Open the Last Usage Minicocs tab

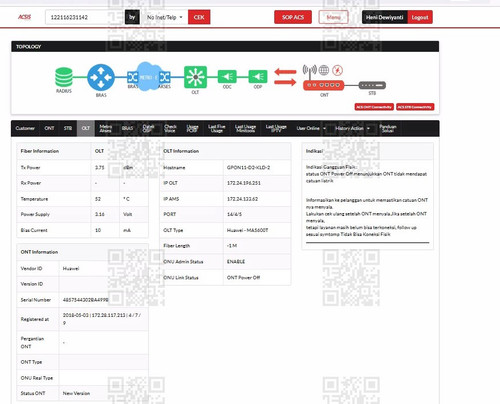tap(245, 128)
